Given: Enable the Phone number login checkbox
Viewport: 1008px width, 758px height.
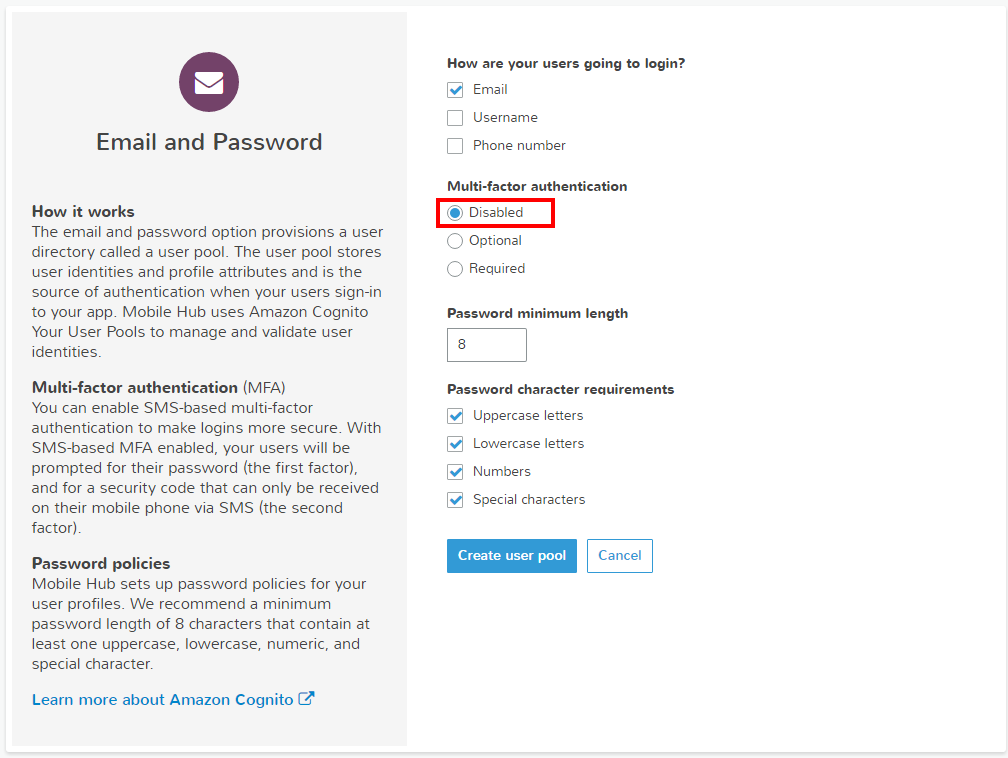Looking at the screenshot, I should (x=455, y=146).
